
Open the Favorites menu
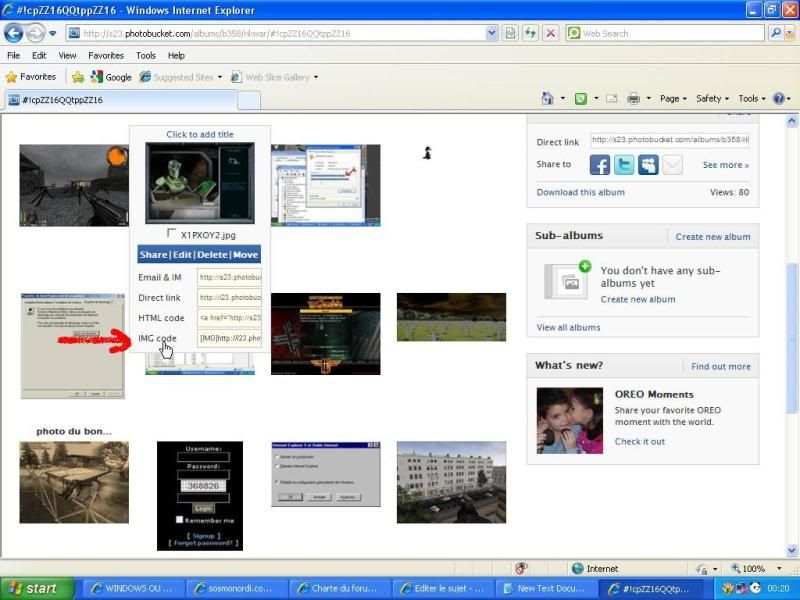tap(106, 56)
